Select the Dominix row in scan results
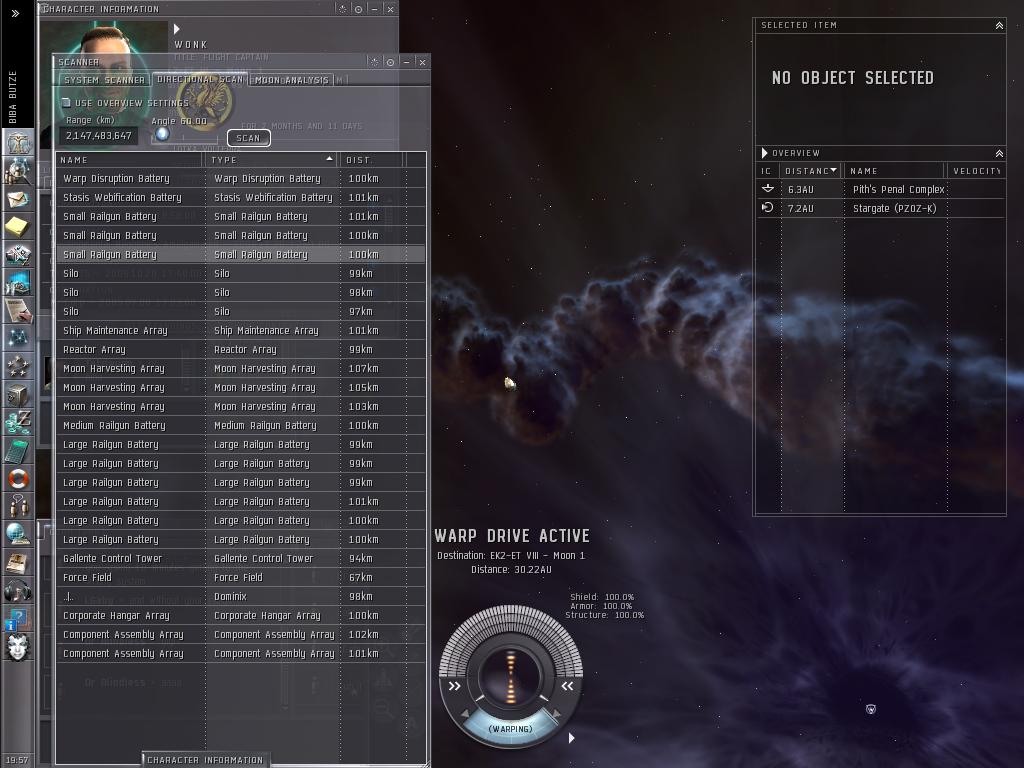Screen dimensions: 1024x768 [x=241, y=596]
